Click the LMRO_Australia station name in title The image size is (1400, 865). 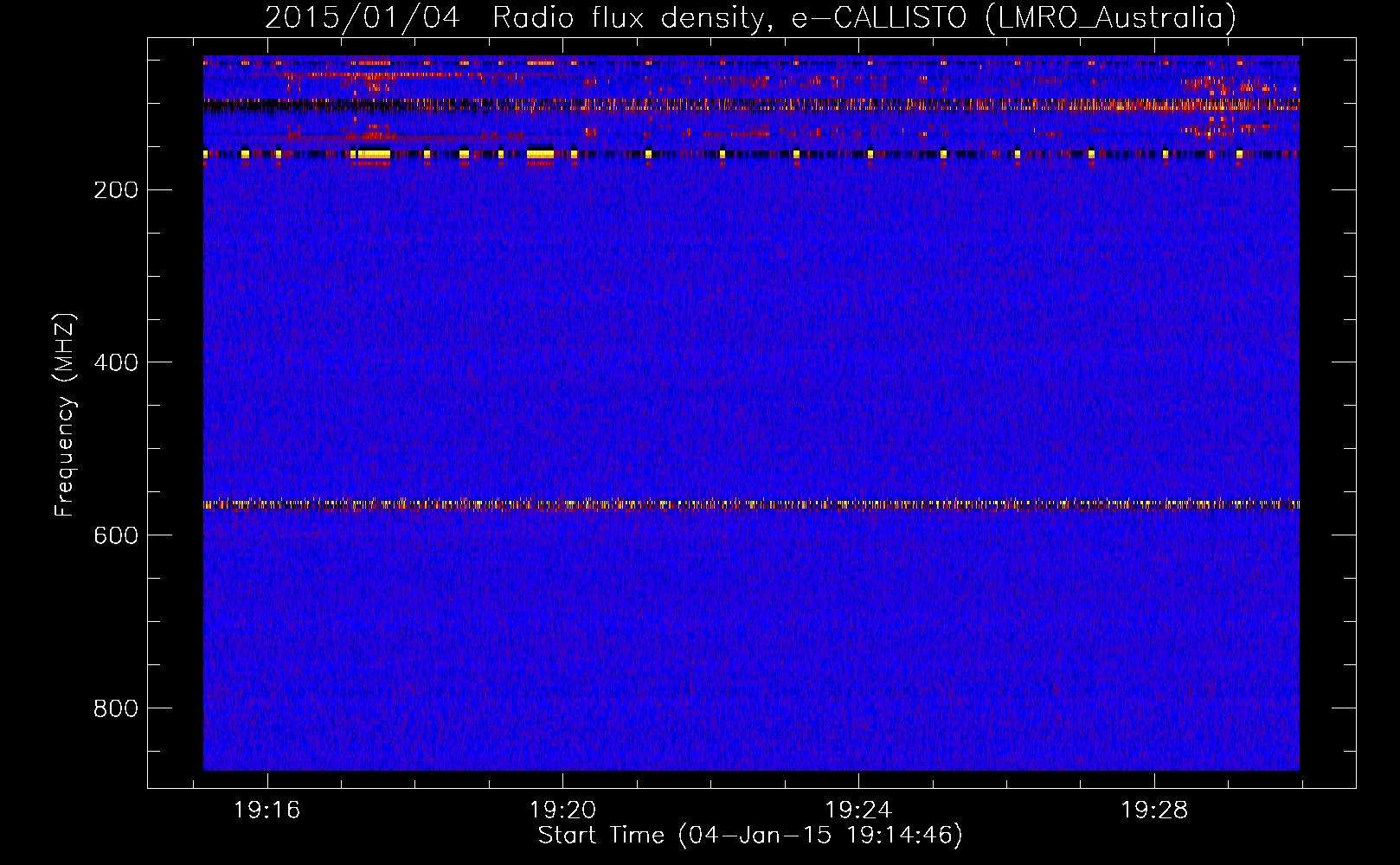click(1111, 18)
